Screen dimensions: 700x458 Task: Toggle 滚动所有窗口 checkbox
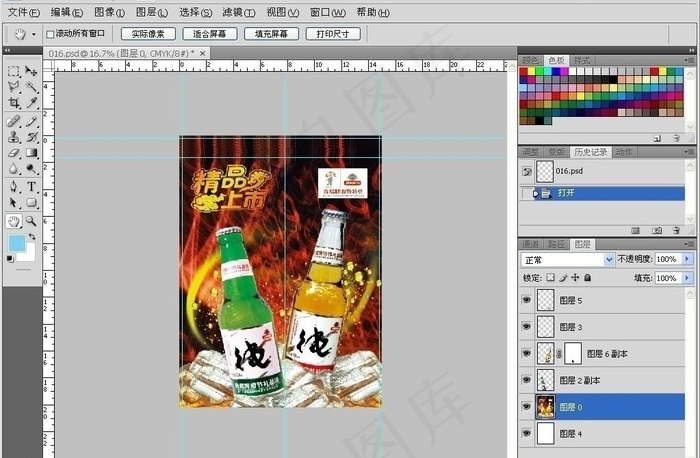click(x=50, y=34)
